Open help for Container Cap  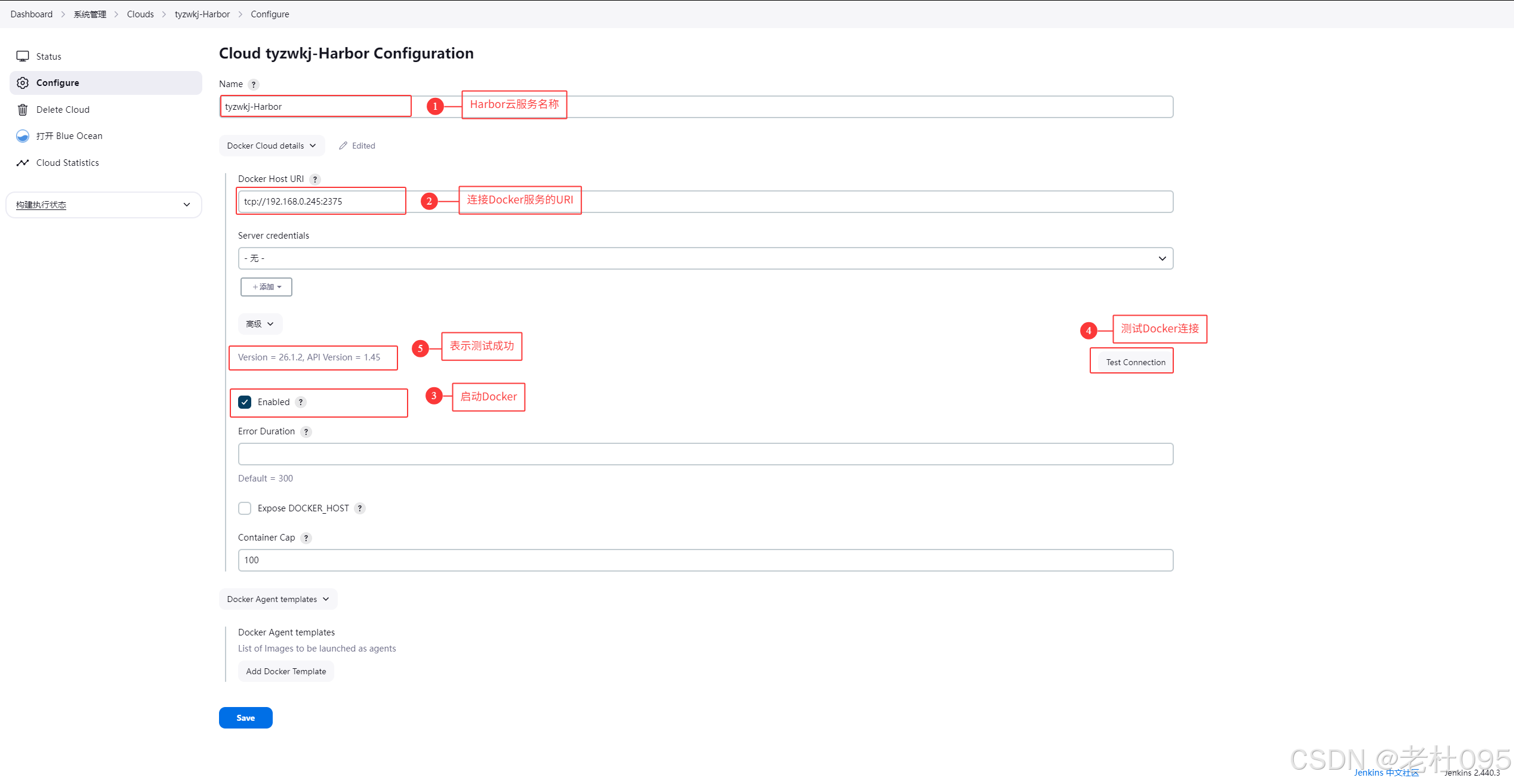click(x=306, y=538)
